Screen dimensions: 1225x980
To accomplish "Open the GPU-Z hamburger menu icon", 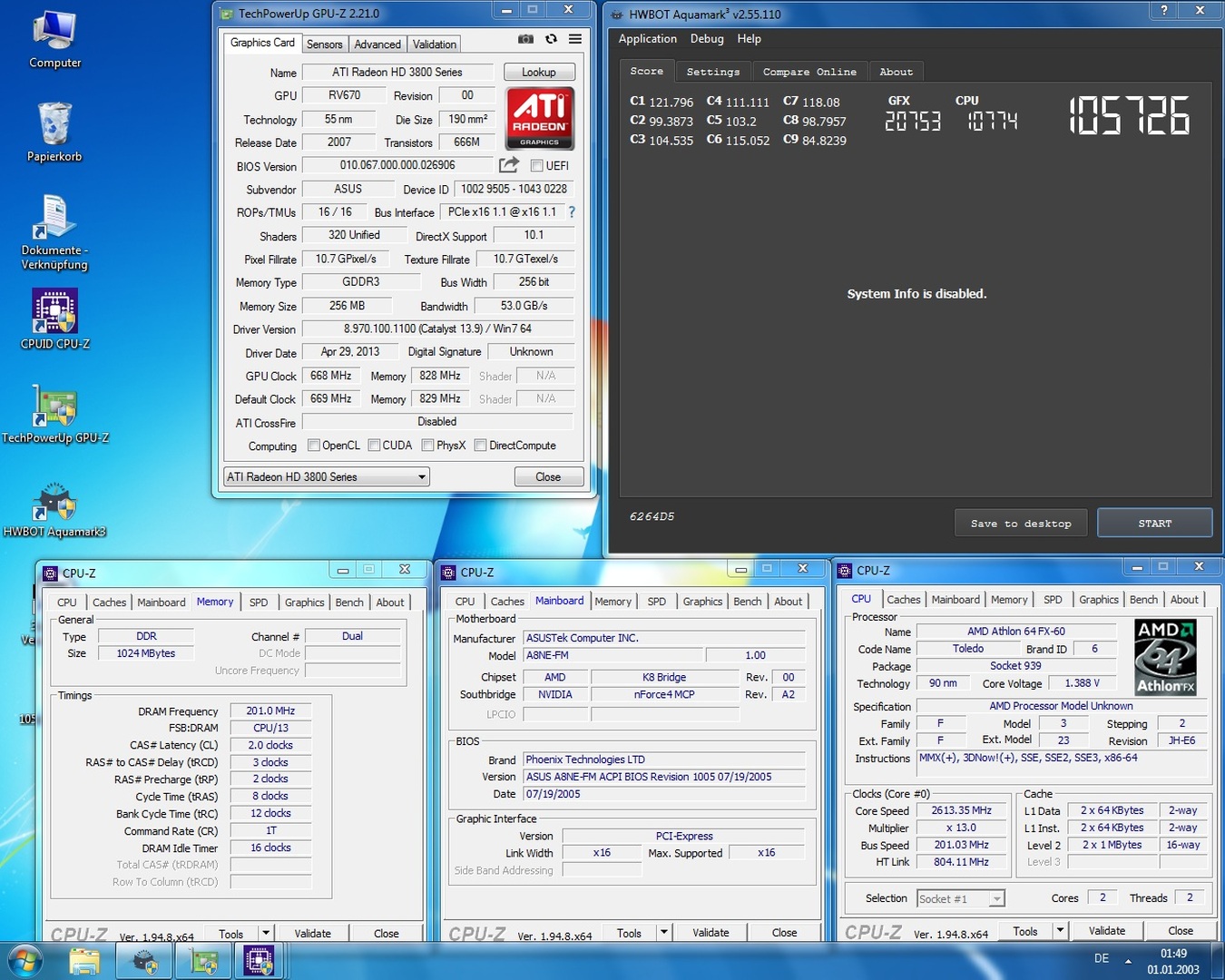I will tap(575, 39).
